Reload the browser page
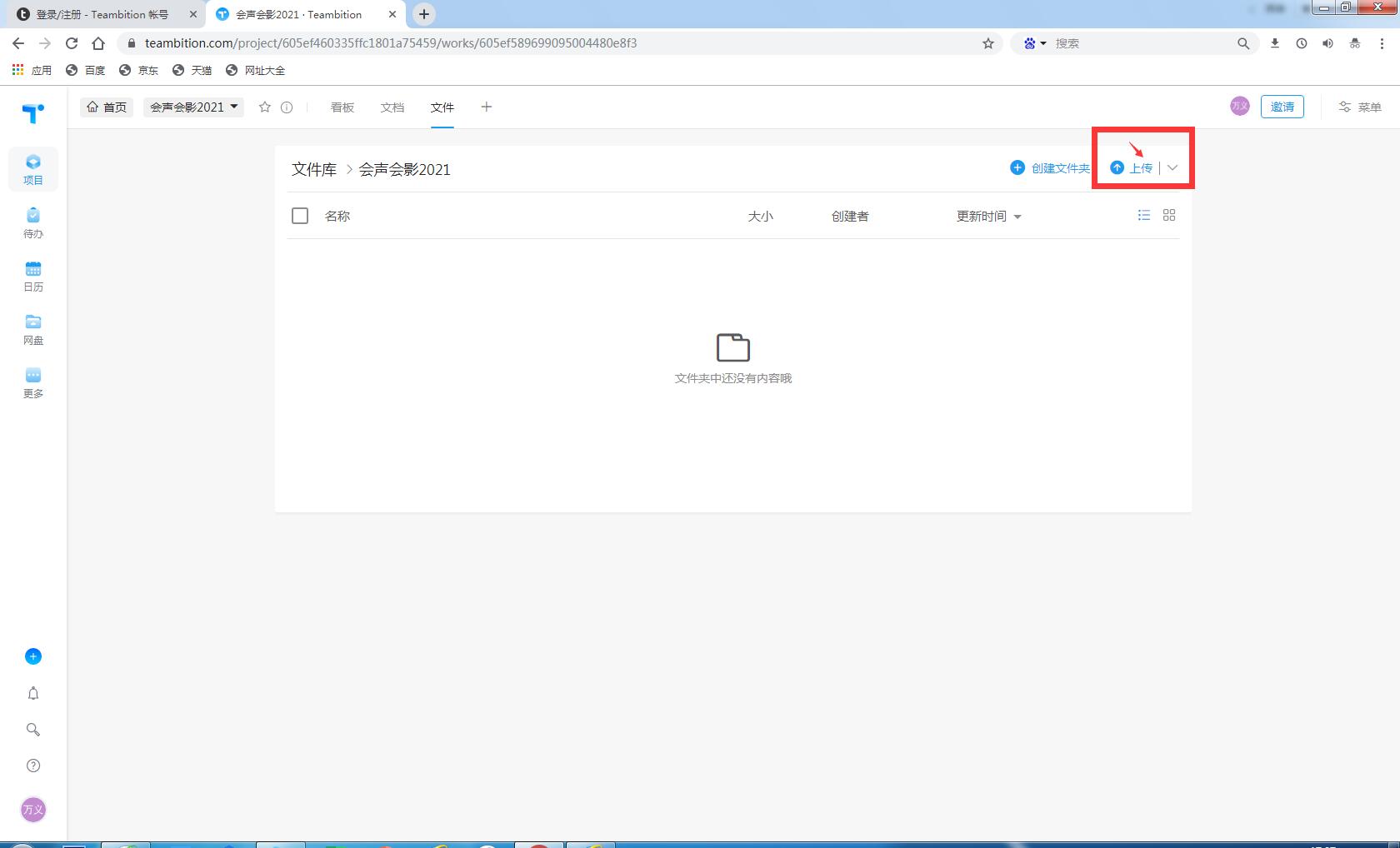Viewport: 1400px width, 848px height. pos(72,43)
